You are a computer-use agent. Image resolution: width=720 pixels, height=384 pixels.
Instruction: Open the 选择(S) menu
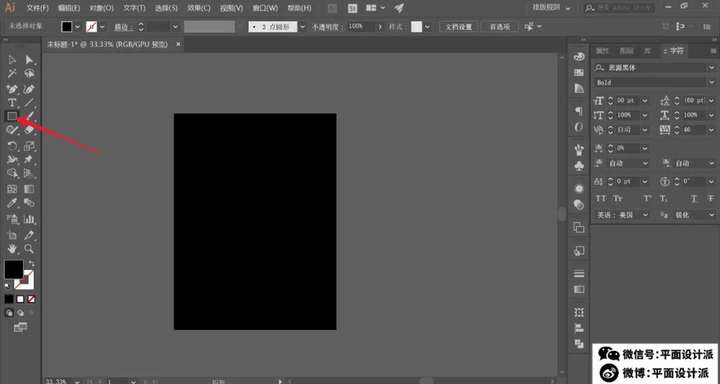click(x=166, y=8)
